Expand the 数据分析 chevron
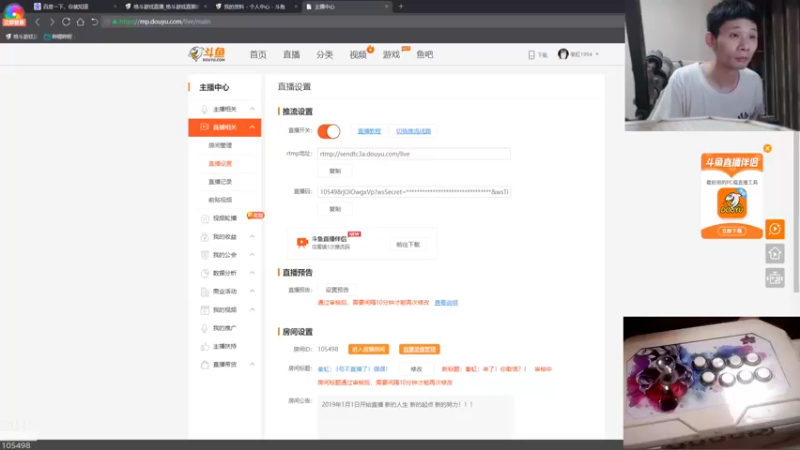This screenshot has width=800, height=450. (x=252, y=273)
